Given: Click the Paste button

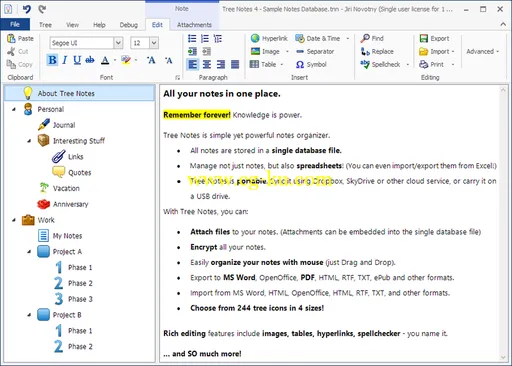Looking at the screenshot, I should (20, 38).
